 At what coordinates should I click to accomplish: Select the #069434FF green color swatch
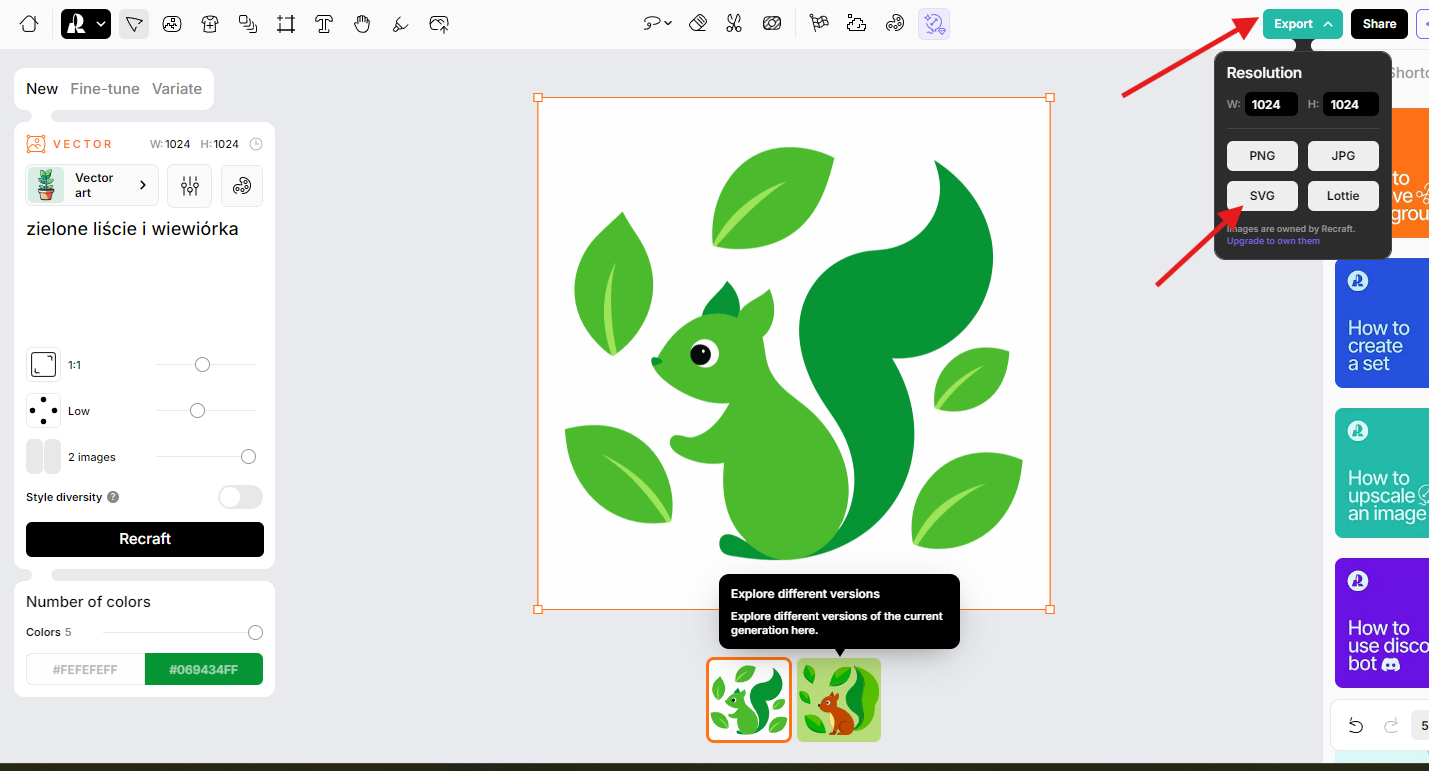[x=204, y=670]
